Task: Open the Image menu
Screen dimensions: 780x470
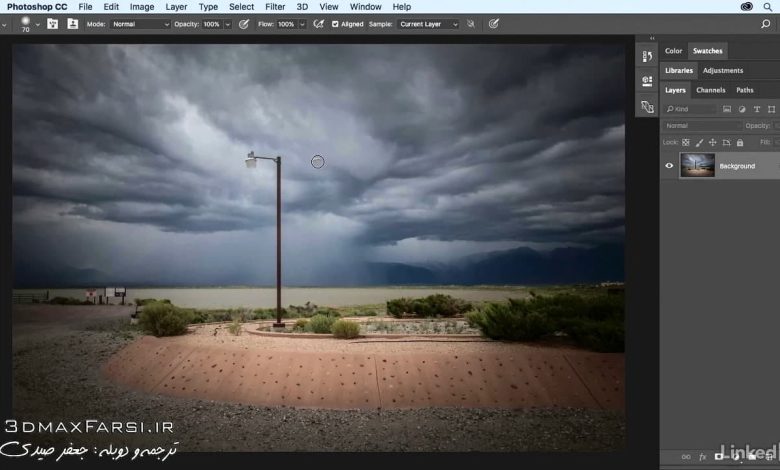Action: [x=142, y=6]
